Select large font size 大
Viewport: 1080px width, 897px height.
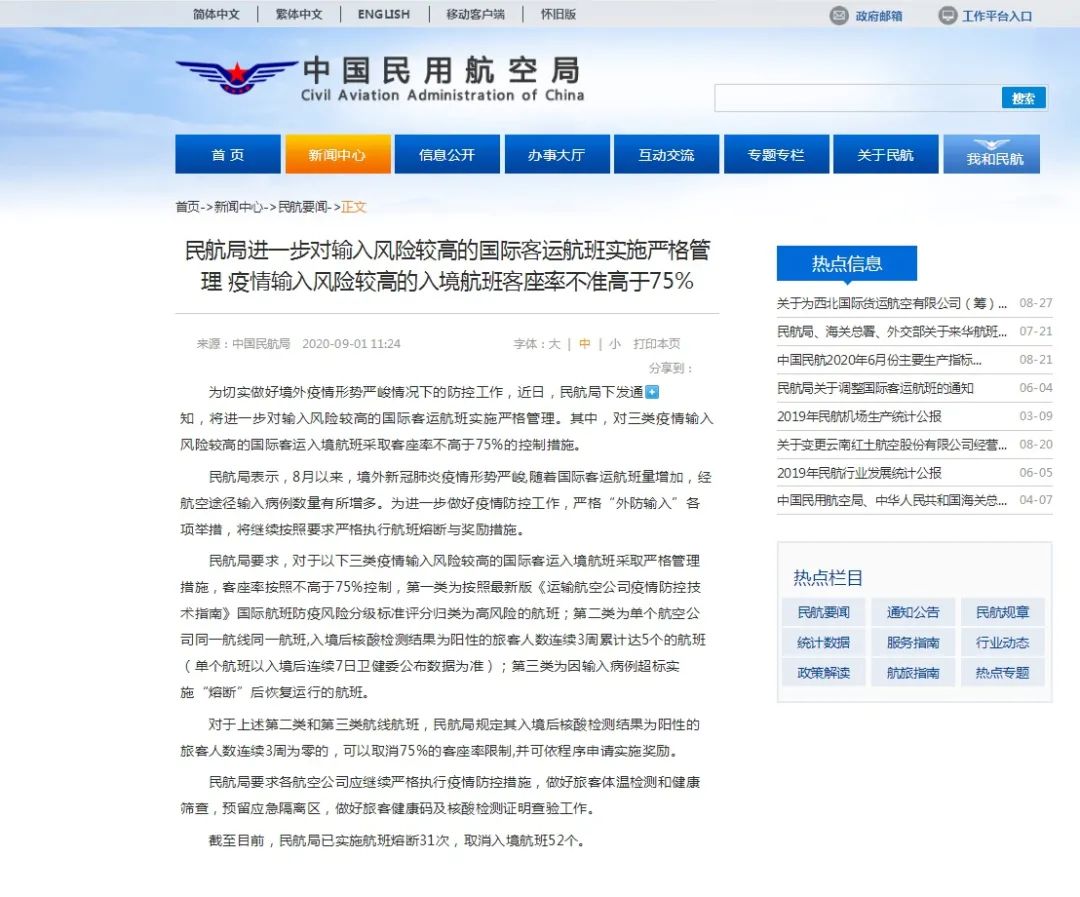point(554,344)
